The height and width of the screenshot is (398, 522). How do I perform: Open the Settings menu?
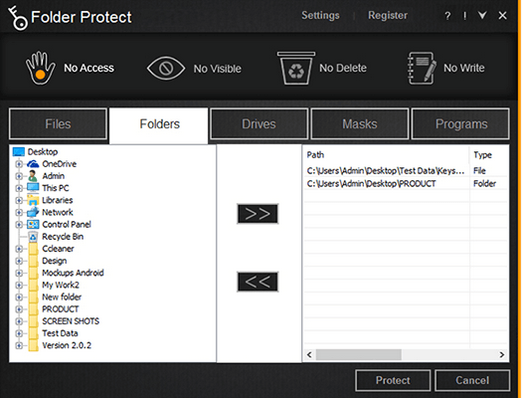click(x=320, y=15)
